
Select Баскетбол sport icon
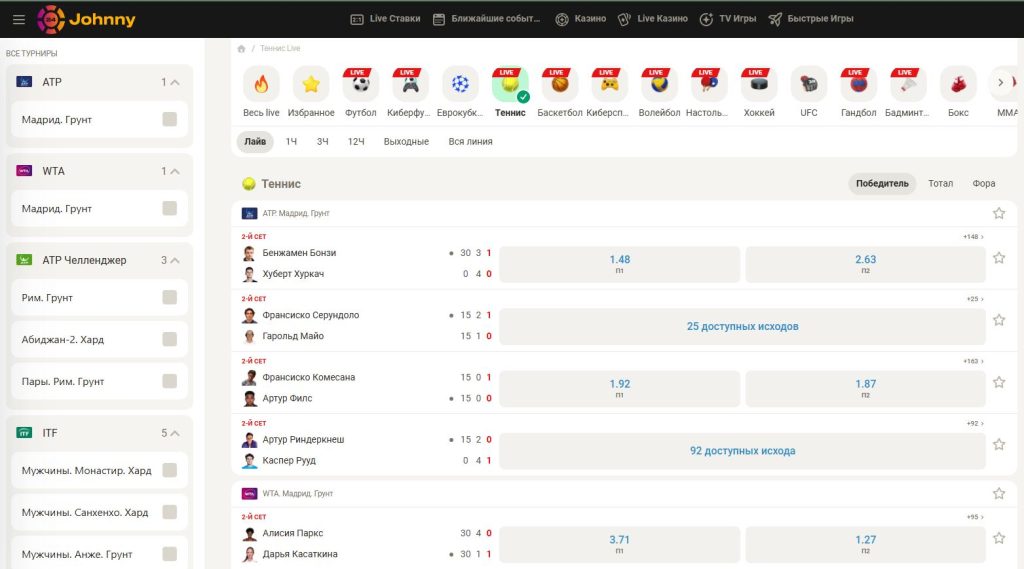[x=560, y=84]
